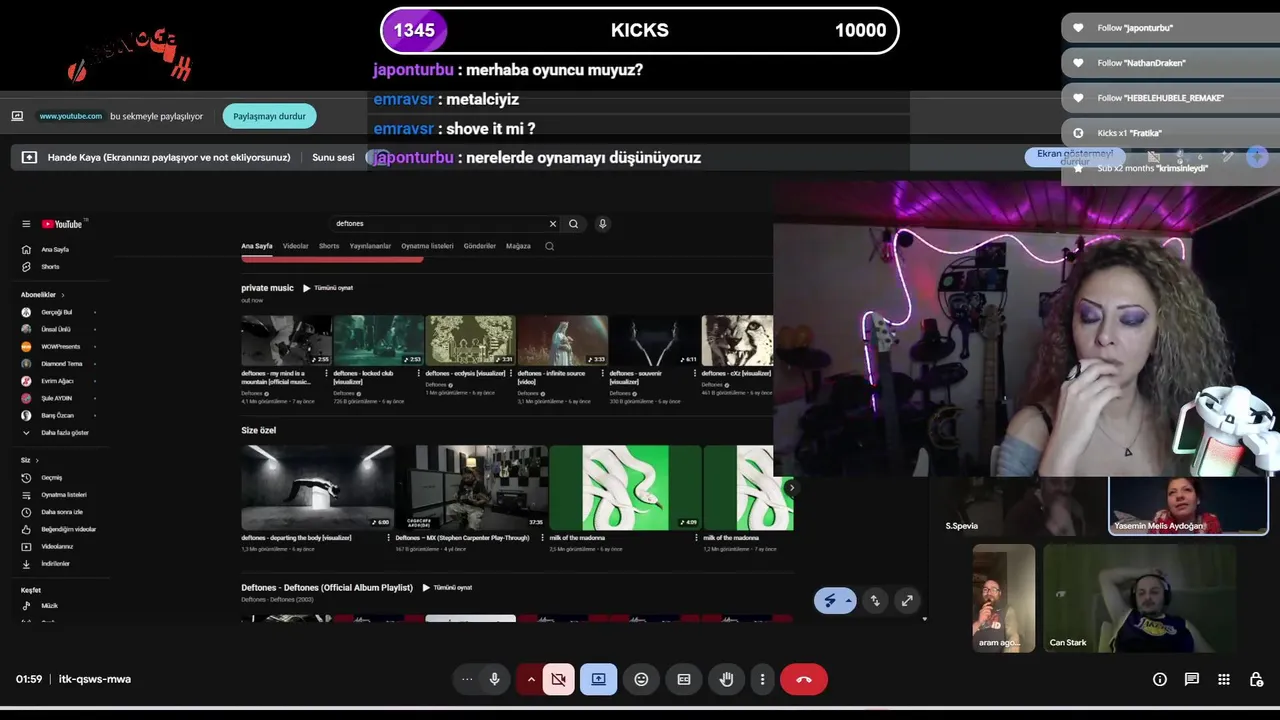Screen dimensions: 1280x720
Task: Start YouTube voice search with microphone
Action: (602, 224)
